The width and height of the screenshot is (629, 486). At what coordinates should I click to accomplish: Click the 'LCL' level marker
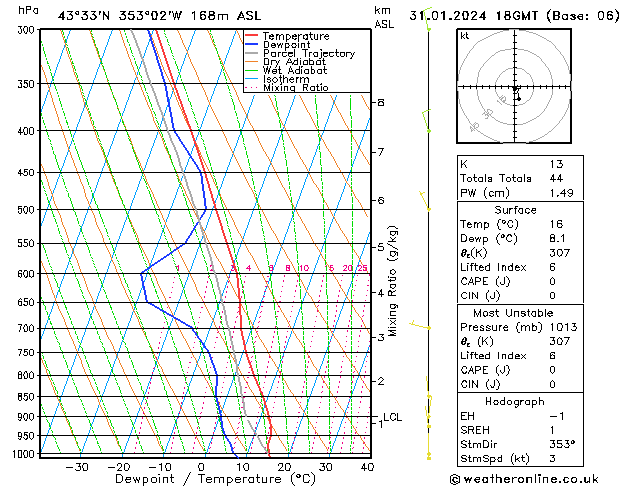pyautogui.click(x=392, y=417)
